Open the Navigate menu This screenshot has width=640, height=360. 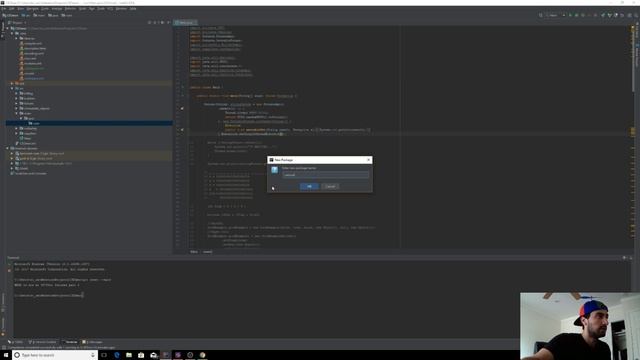(x=32, y=9)
